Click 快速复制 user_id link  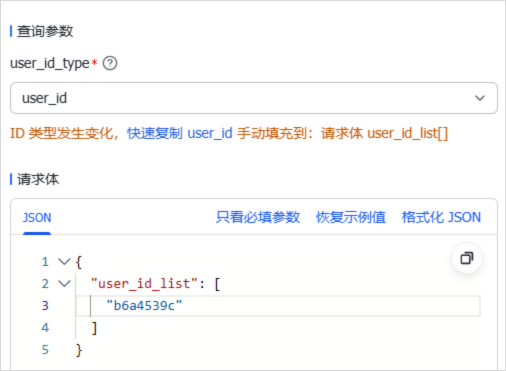tap(180, 133)
